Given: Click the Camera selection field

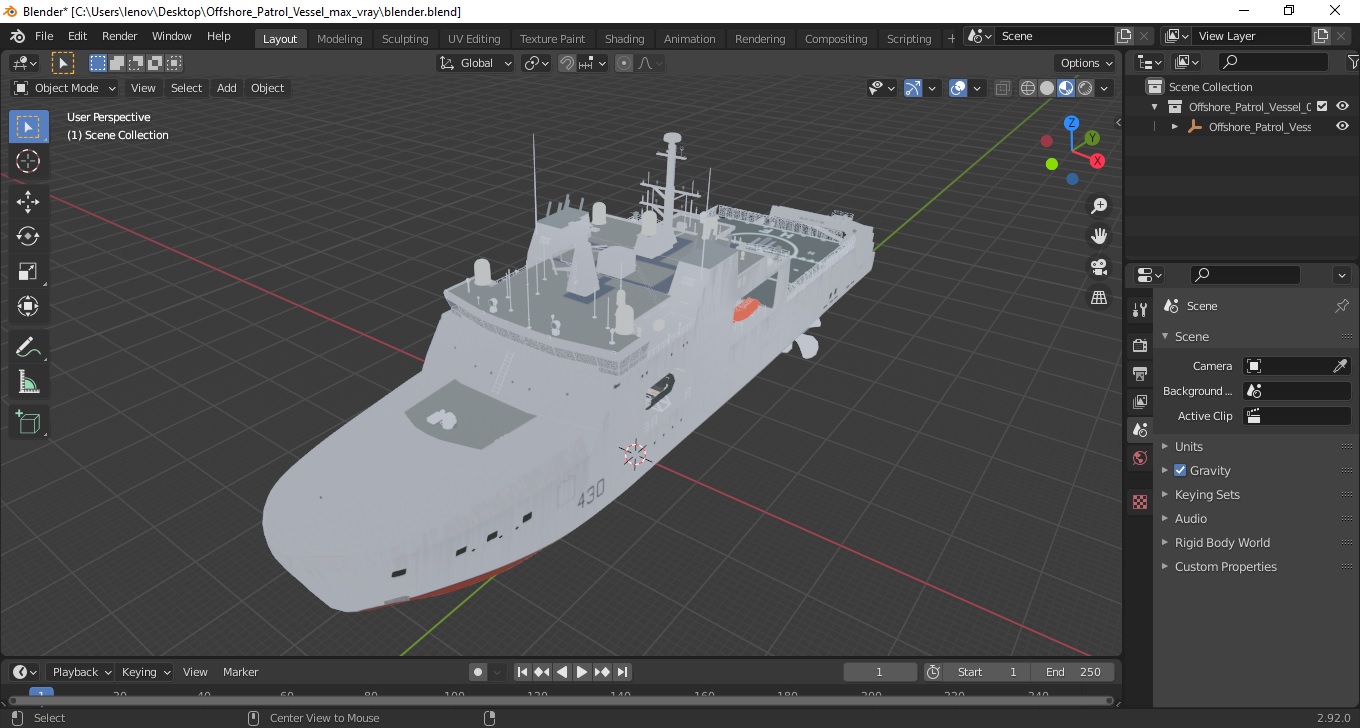Looking at the screenshot, I should [x=1296, y=366].
